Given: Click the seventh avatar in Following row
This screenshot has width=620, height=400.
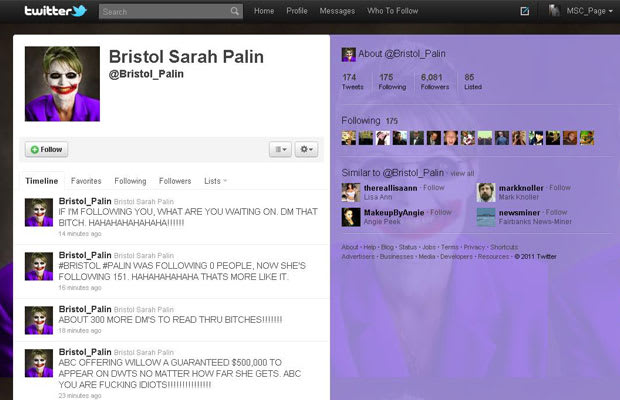Looking at the screenshot, I should 451,138.
